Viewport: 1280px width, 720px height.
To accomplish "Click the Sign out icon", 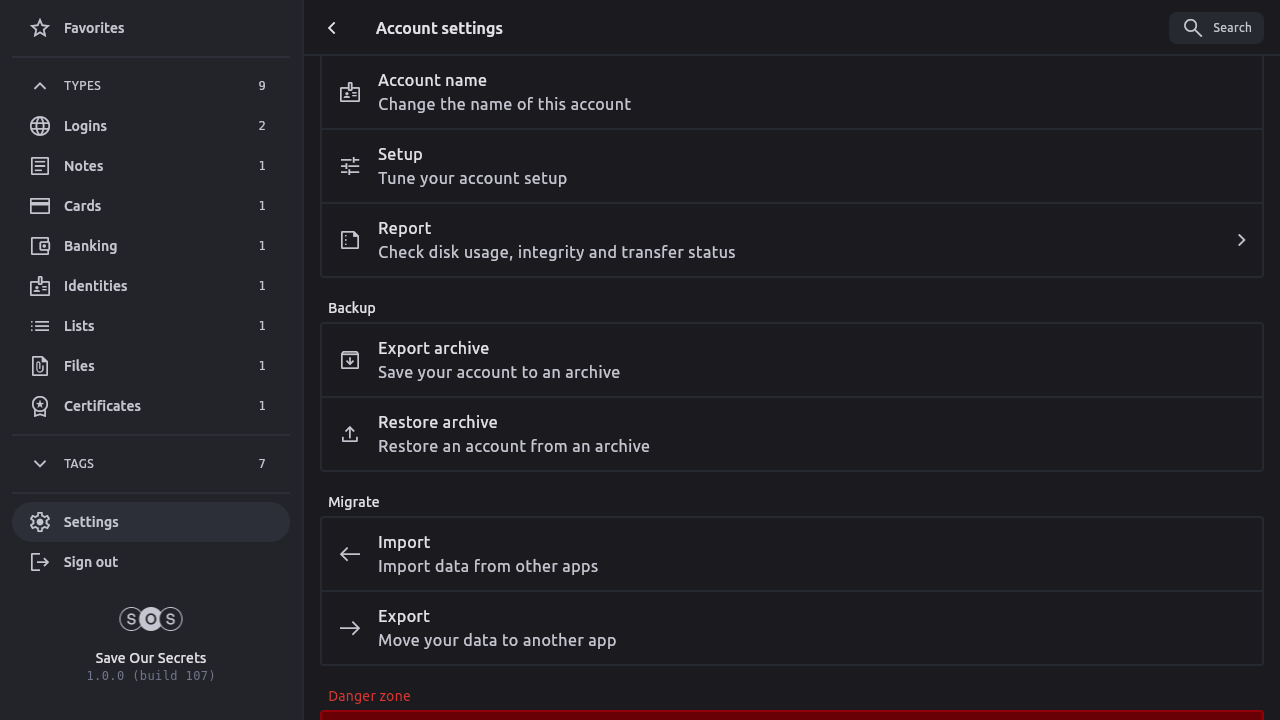I will [x=40, y=562].
